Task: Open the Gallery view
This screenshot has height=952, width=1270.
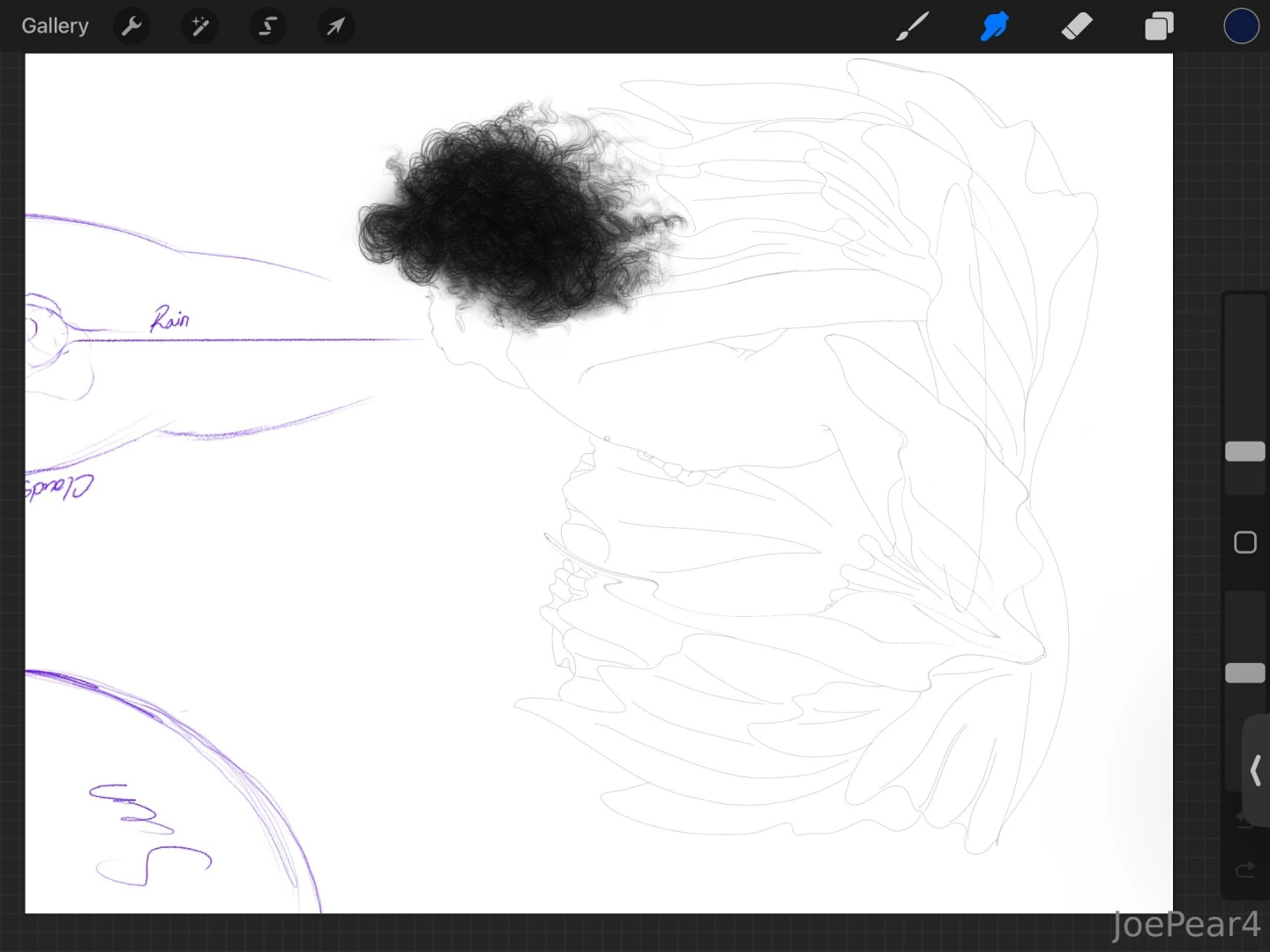Action: 55,26
